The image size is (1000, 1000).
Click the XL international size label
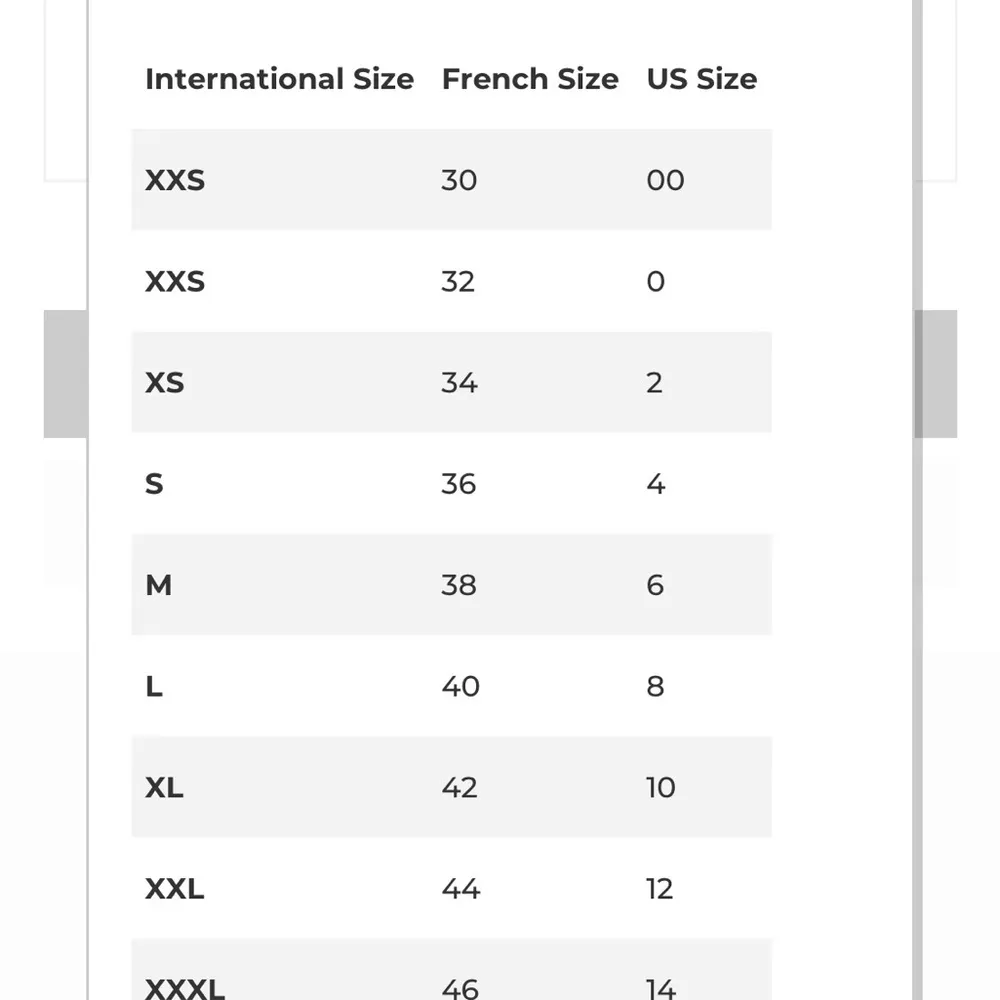pos(164,787)
